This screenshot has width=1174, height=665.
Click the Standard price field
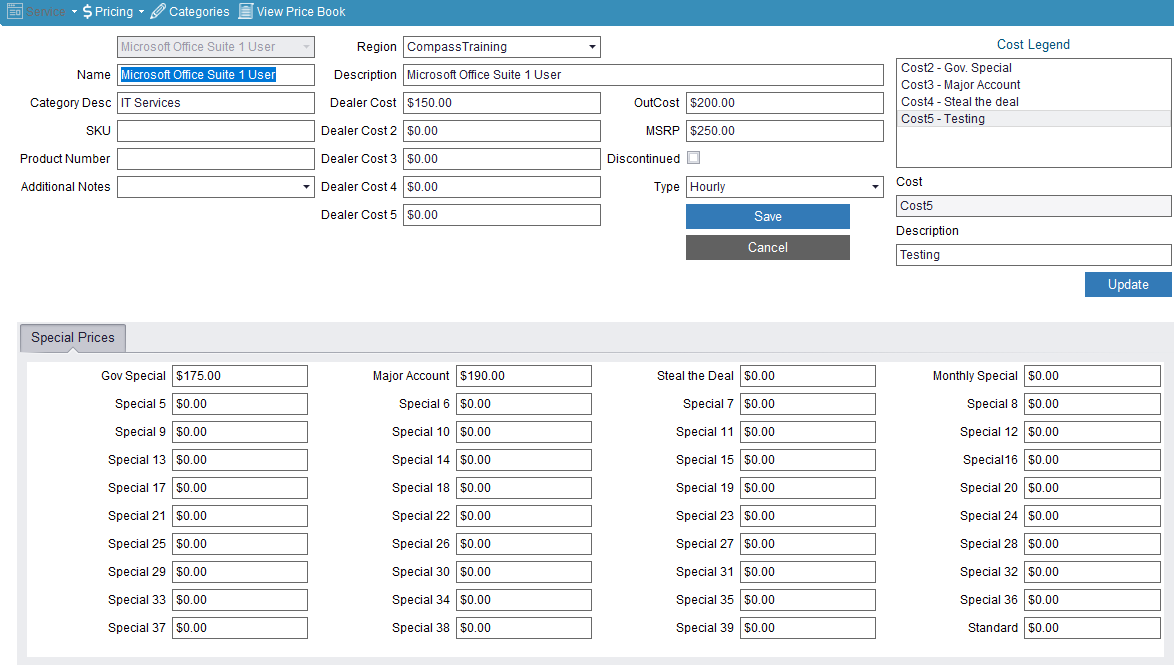(x=1092, y=628)
